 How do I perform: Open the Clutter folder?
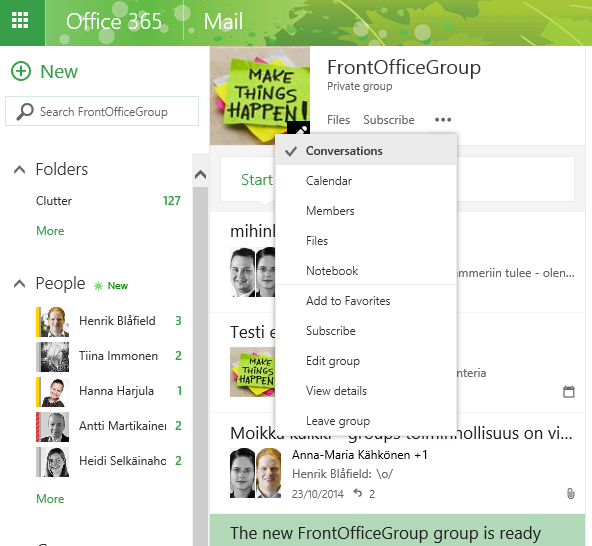click(x=54, y=201)
